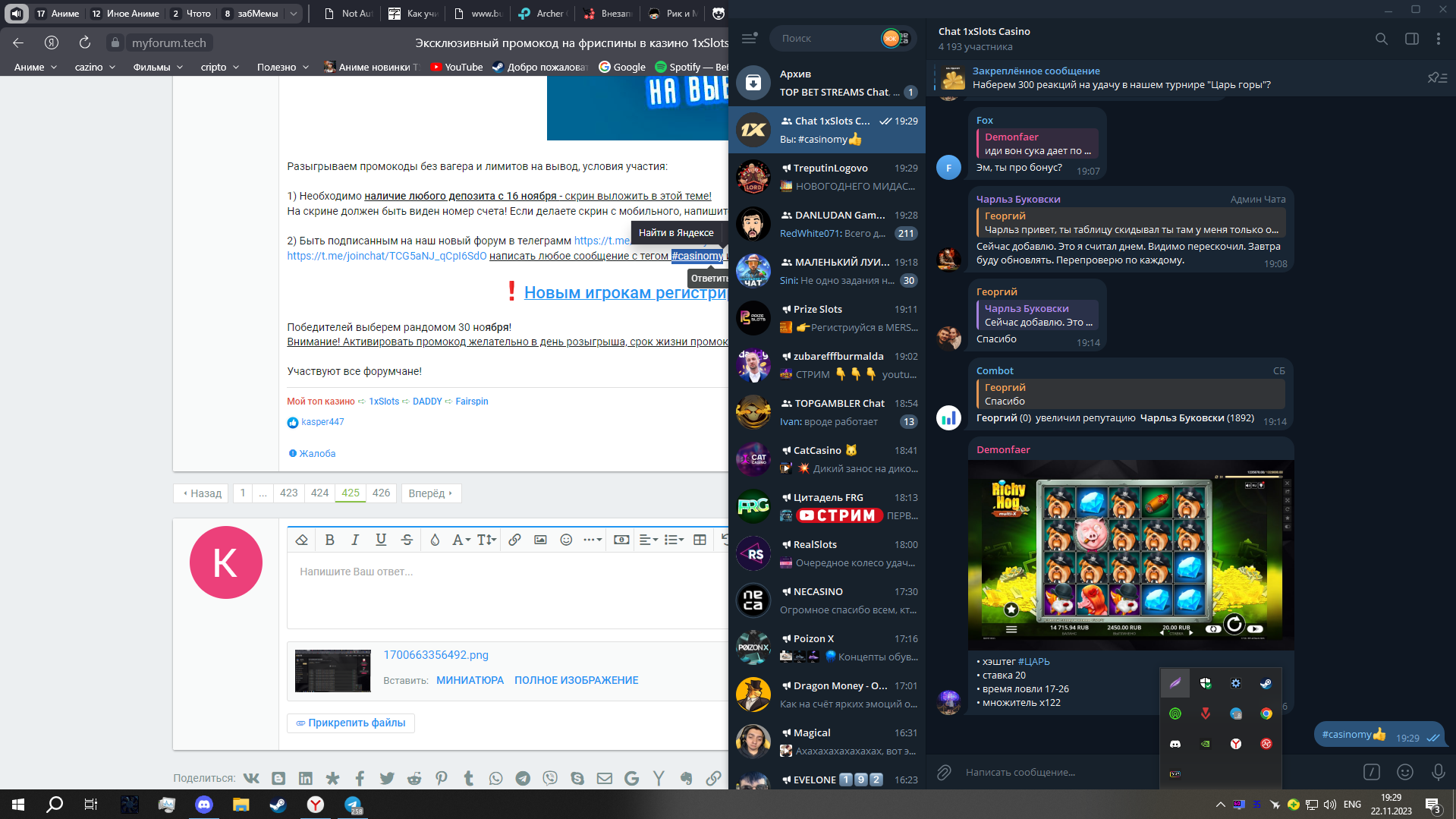1456x819 pixels.
Task: Share the thread on Facebook
Action: 360,778
